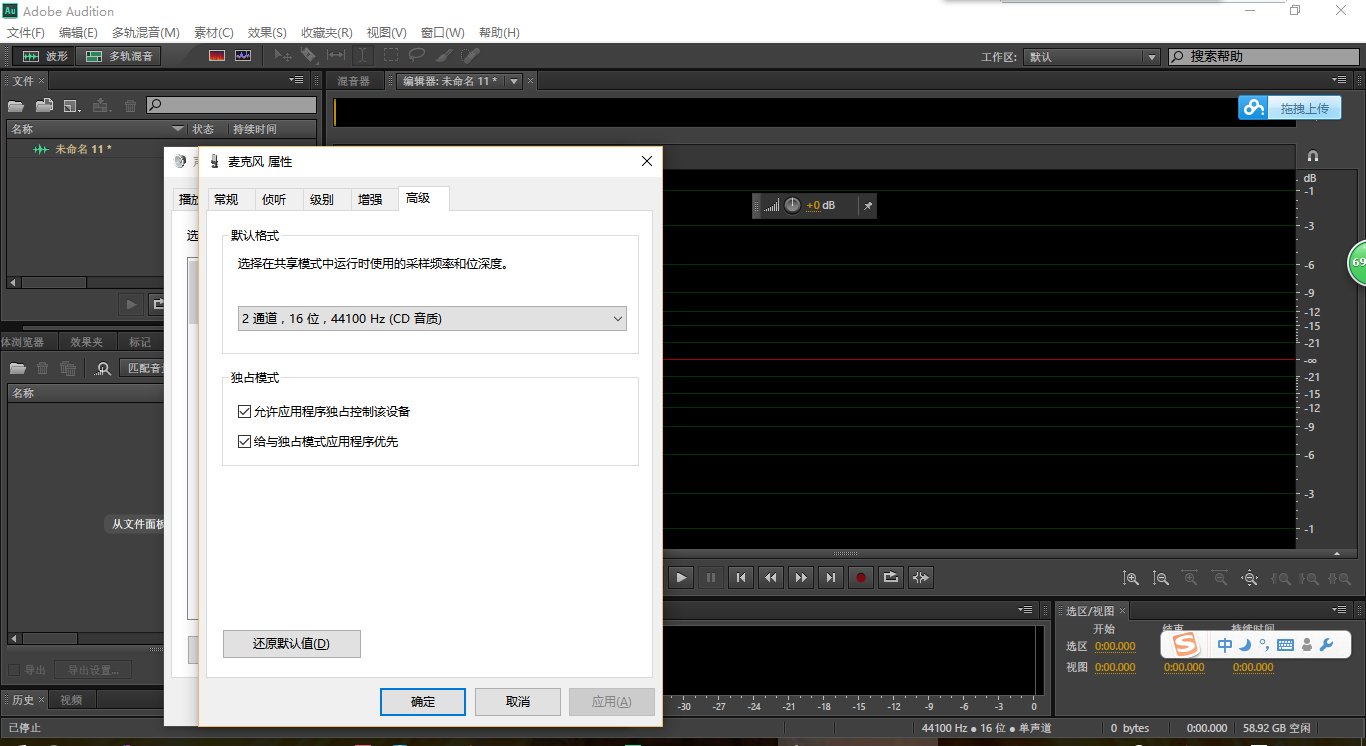
Task: Switch to the 效果夹 panel tab
Action: (x=86, y=342)
